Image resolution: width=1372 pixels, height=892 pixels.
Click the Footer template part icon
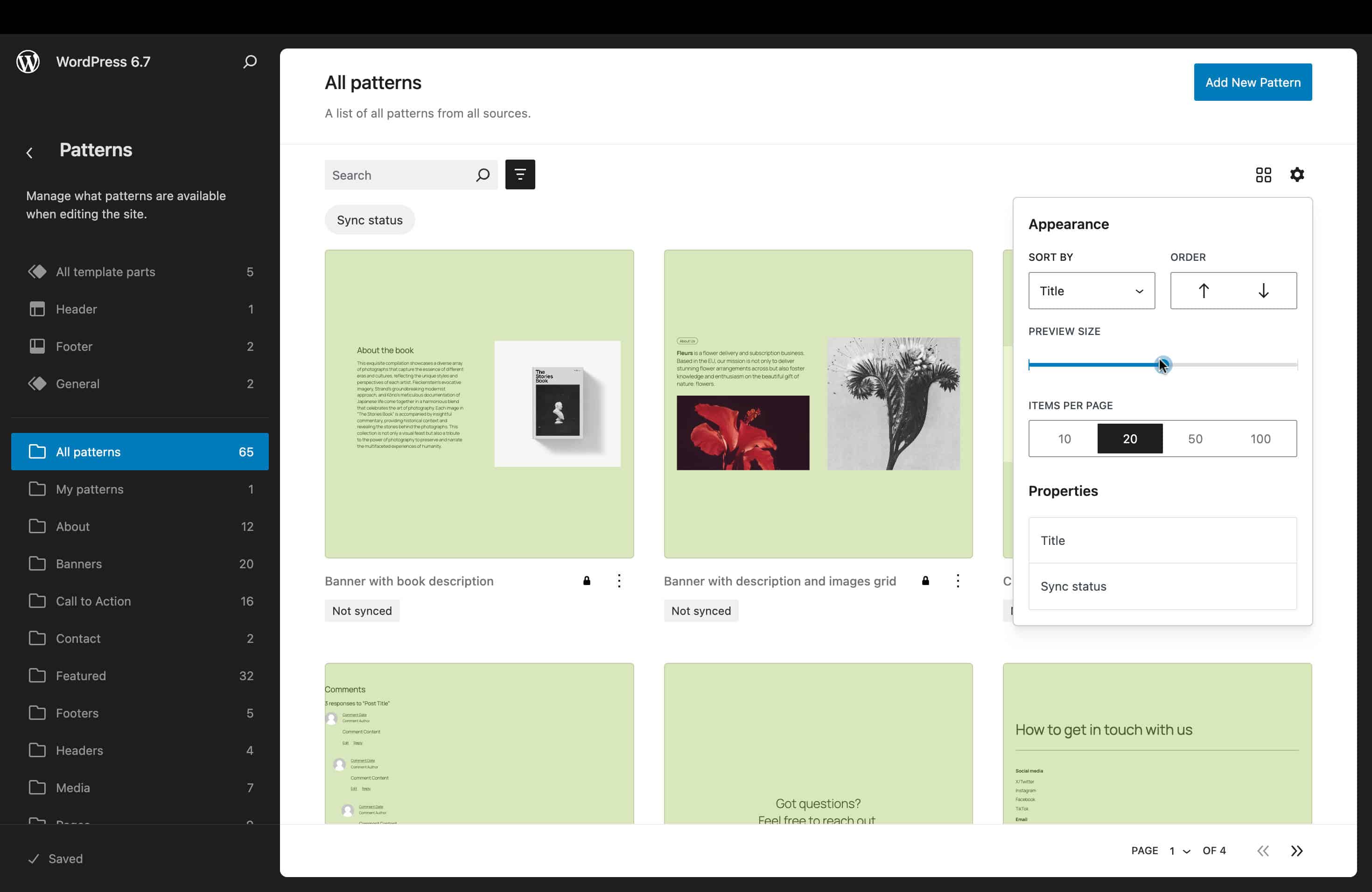[37, 346]
